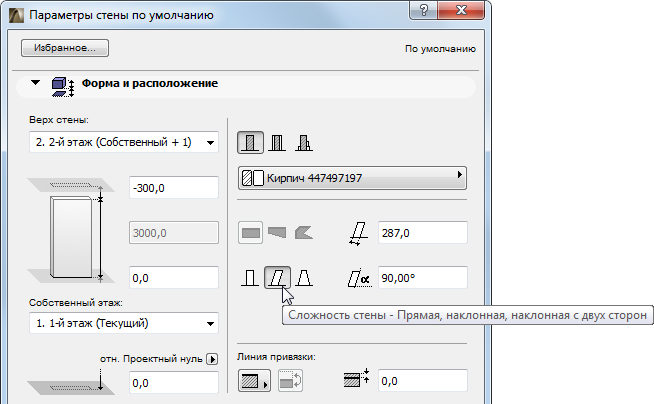Pick the complex profile wall structure icon
This screenshot has width=654, height=404.
304,143
